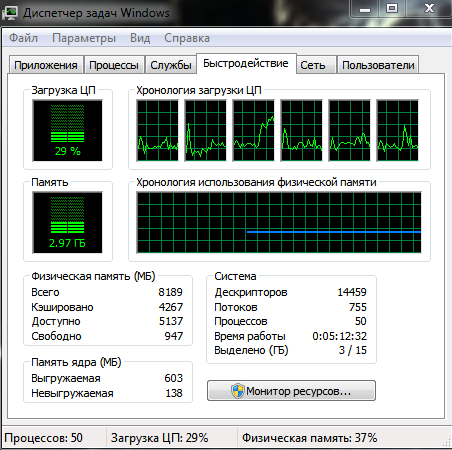Screen dimensions: 452x450
Task: Switch to the Приложения tab
Action: 46,65
